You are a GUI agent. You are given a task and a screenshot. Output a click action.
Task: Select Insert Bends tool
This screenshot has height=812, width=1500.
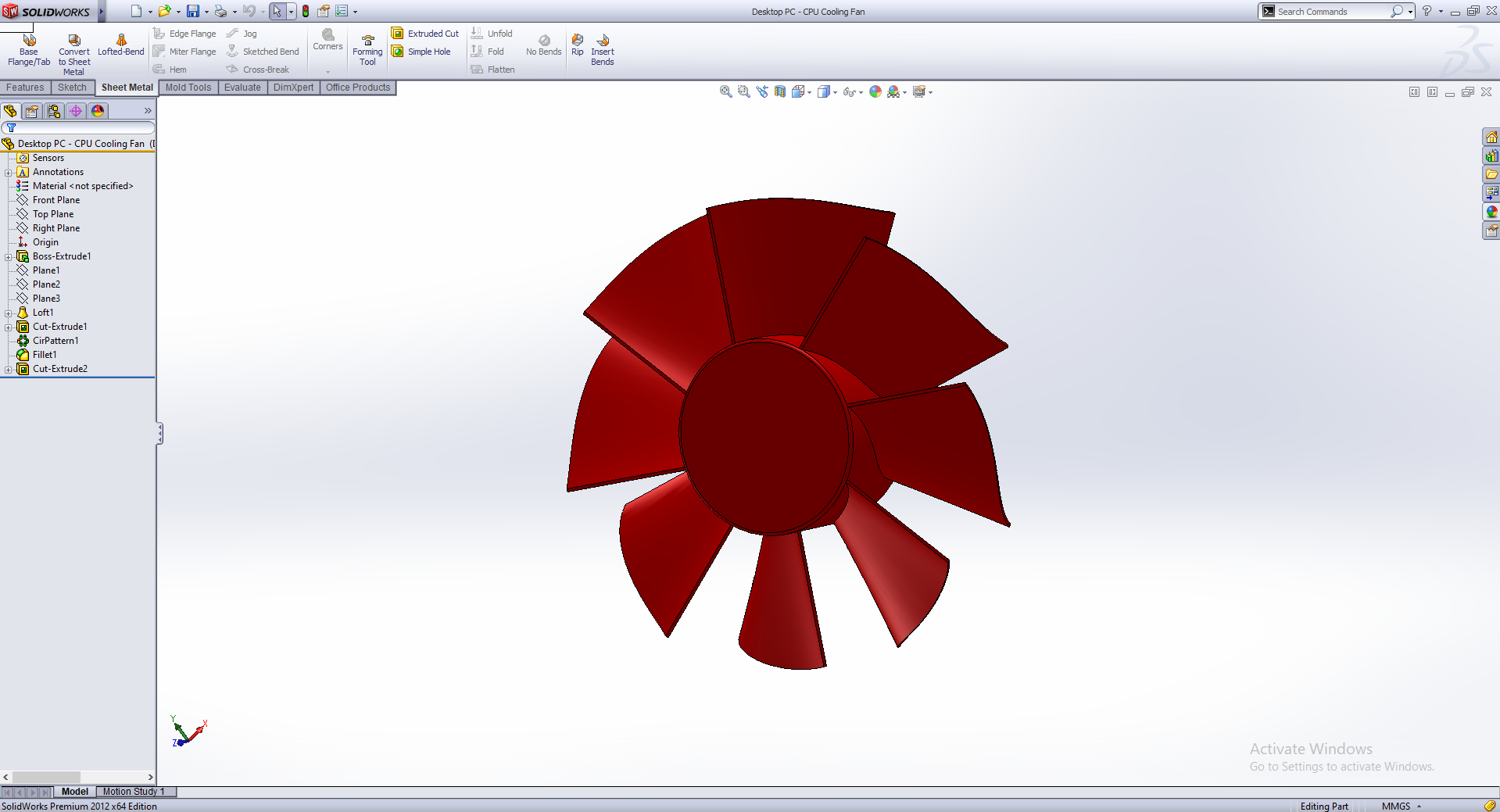click(x=603, y=49)
